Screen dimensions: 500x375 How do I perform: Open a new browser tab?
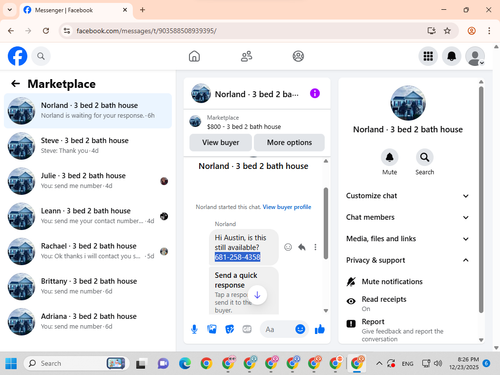click(142, 10)
